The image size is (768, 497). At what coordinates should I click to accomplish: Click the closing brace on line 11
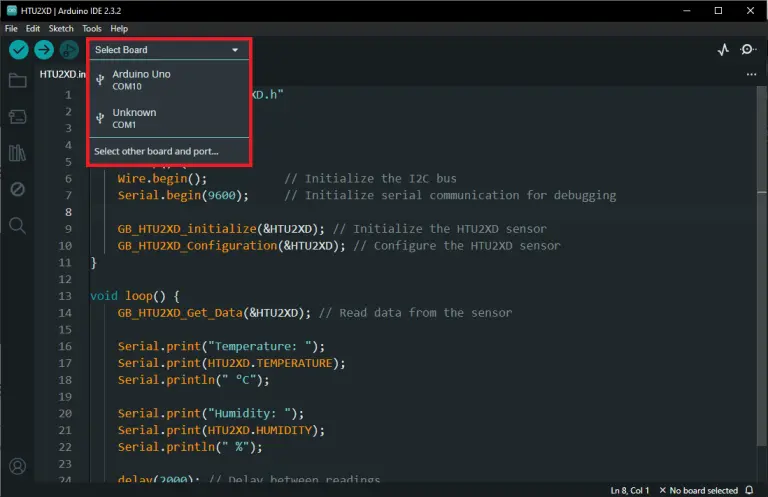pos(94,262)
